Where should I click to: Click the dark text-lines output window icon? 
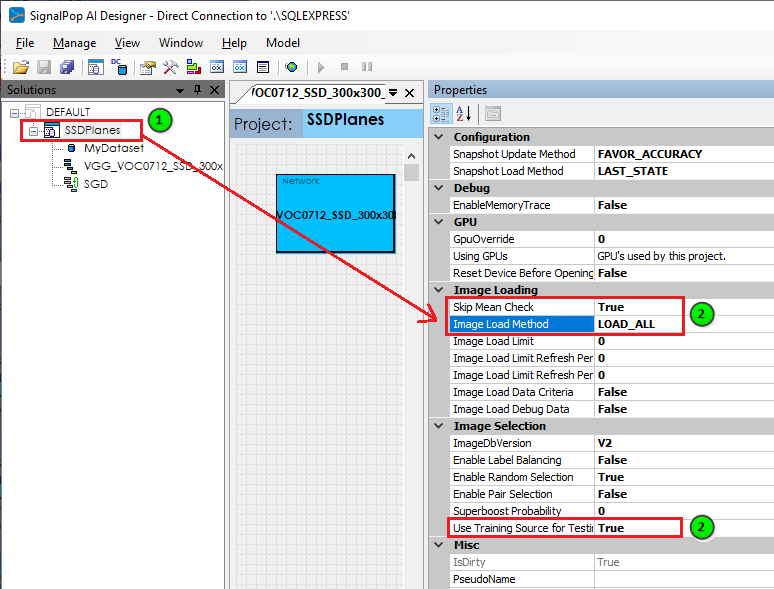[263, 67]
